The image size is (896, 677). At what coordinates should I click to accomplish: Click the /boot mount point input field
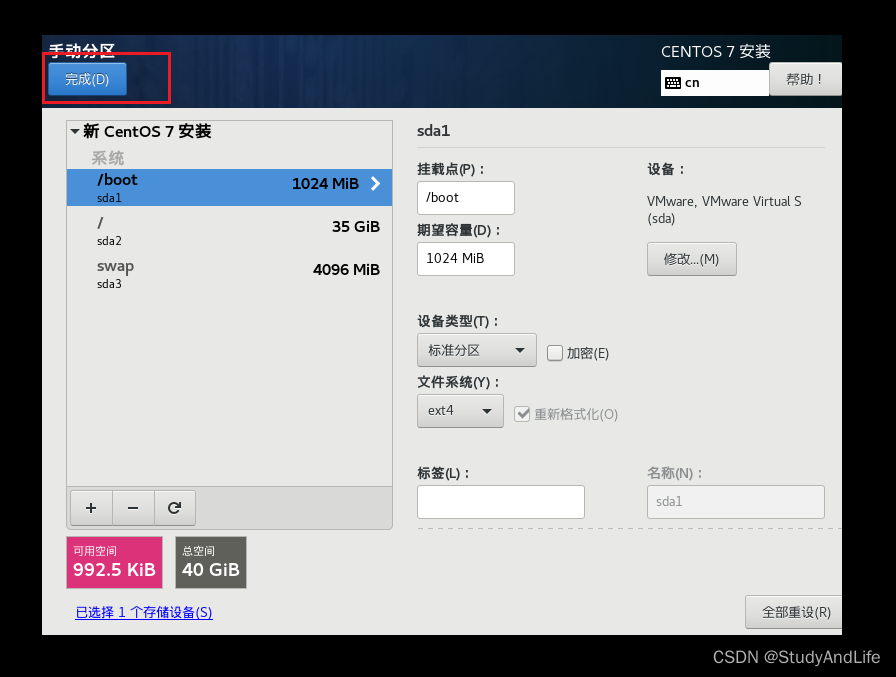[x=465, y=198]
